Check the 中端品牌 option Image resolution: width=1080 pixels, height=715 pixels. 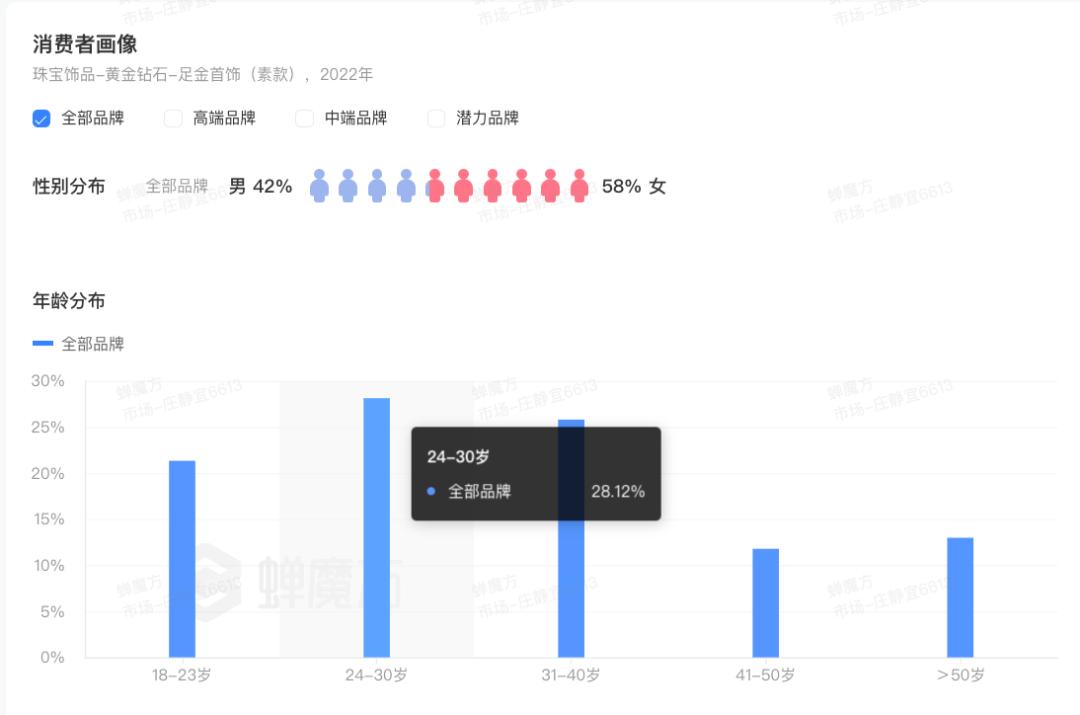pos(303,117)
